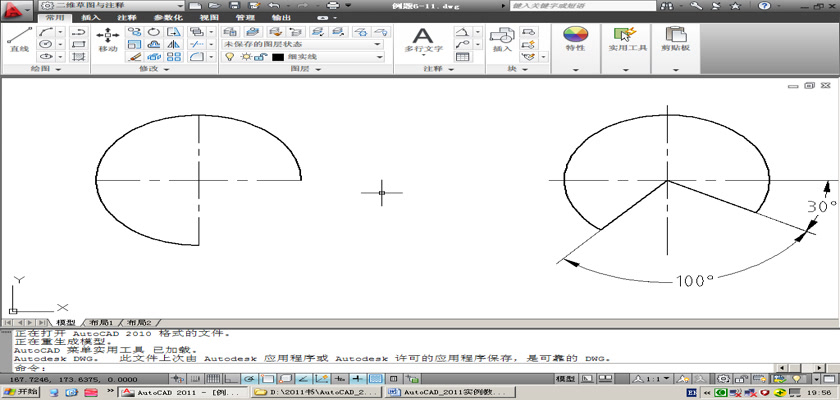Click the Plot printer icon in quick access toolbar

[x=333, y=5]
